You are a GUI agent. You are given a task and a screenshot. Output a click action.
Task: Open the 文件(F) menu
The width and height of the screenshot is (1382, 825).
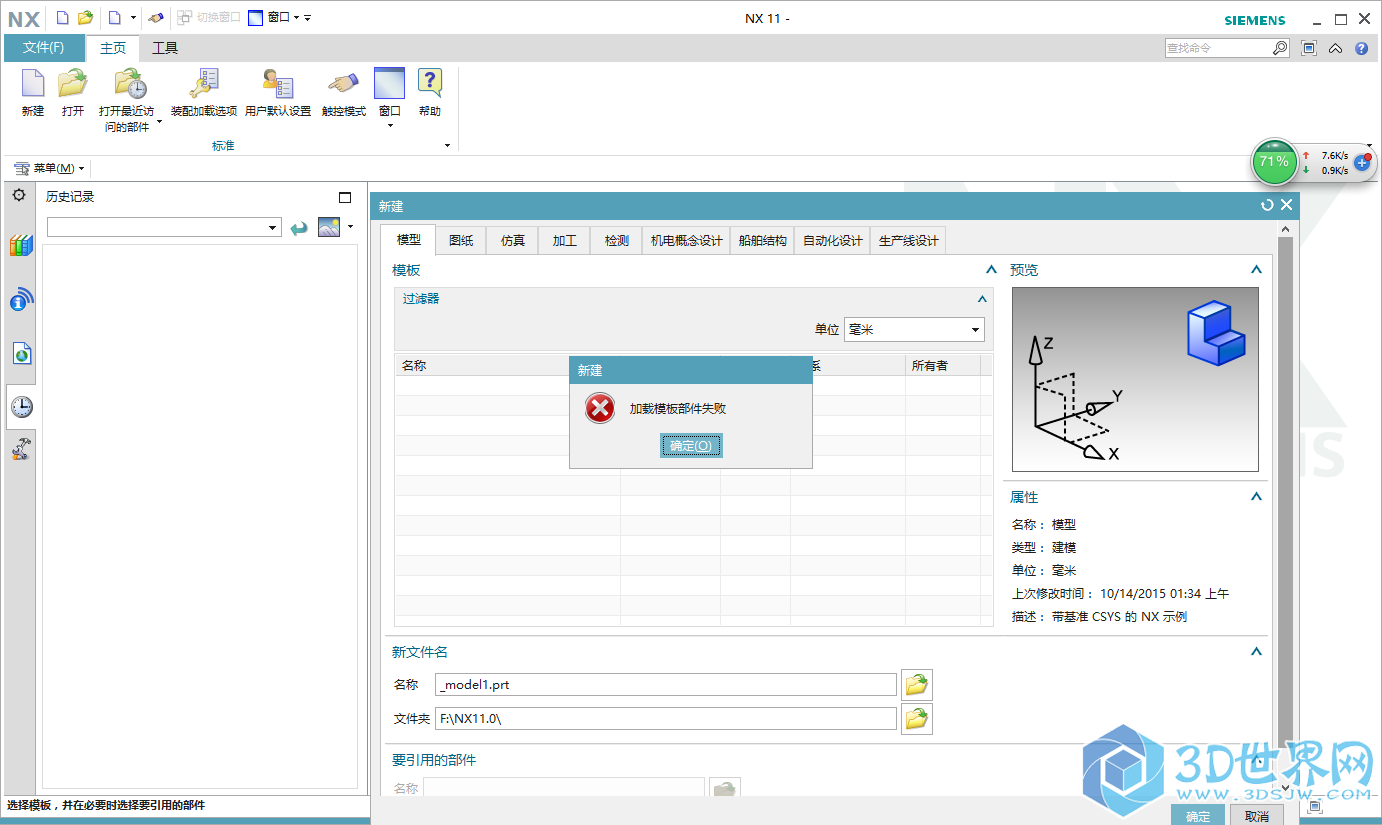43,48
